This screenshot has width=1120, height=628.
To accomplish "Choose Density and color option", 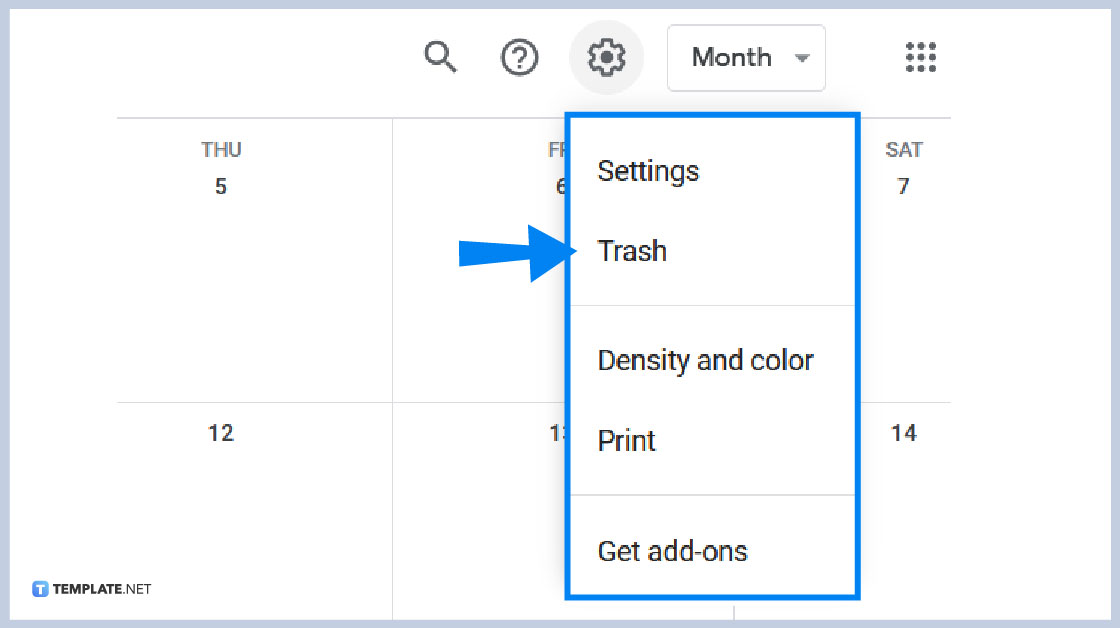I will (705, 360).
